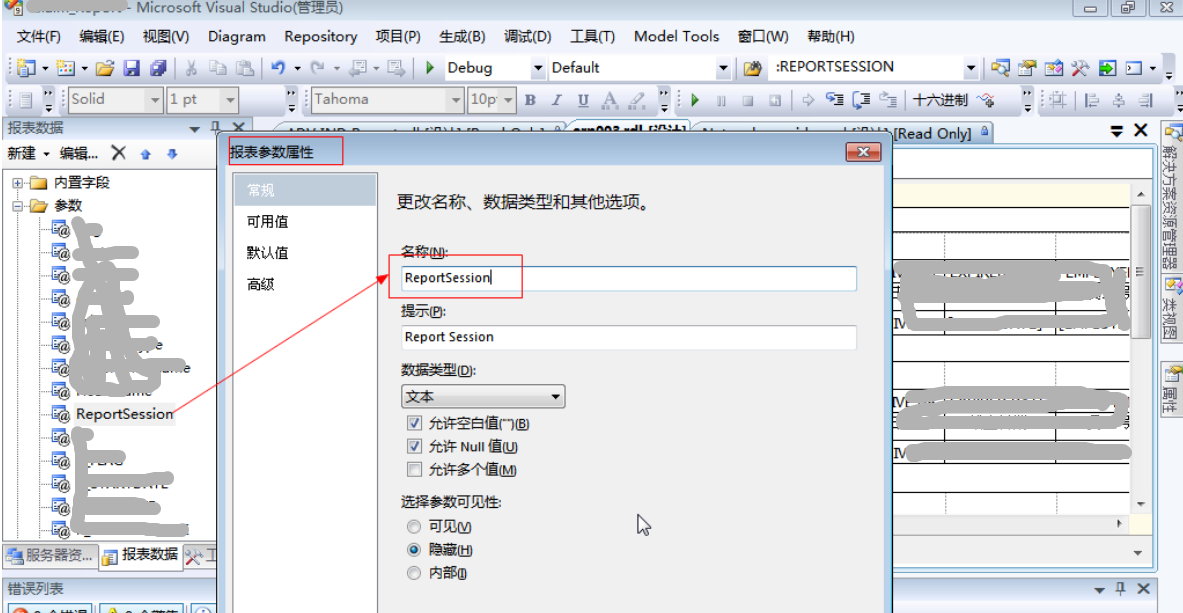
Task: Click the New Project icon
Action: point(26,68)
